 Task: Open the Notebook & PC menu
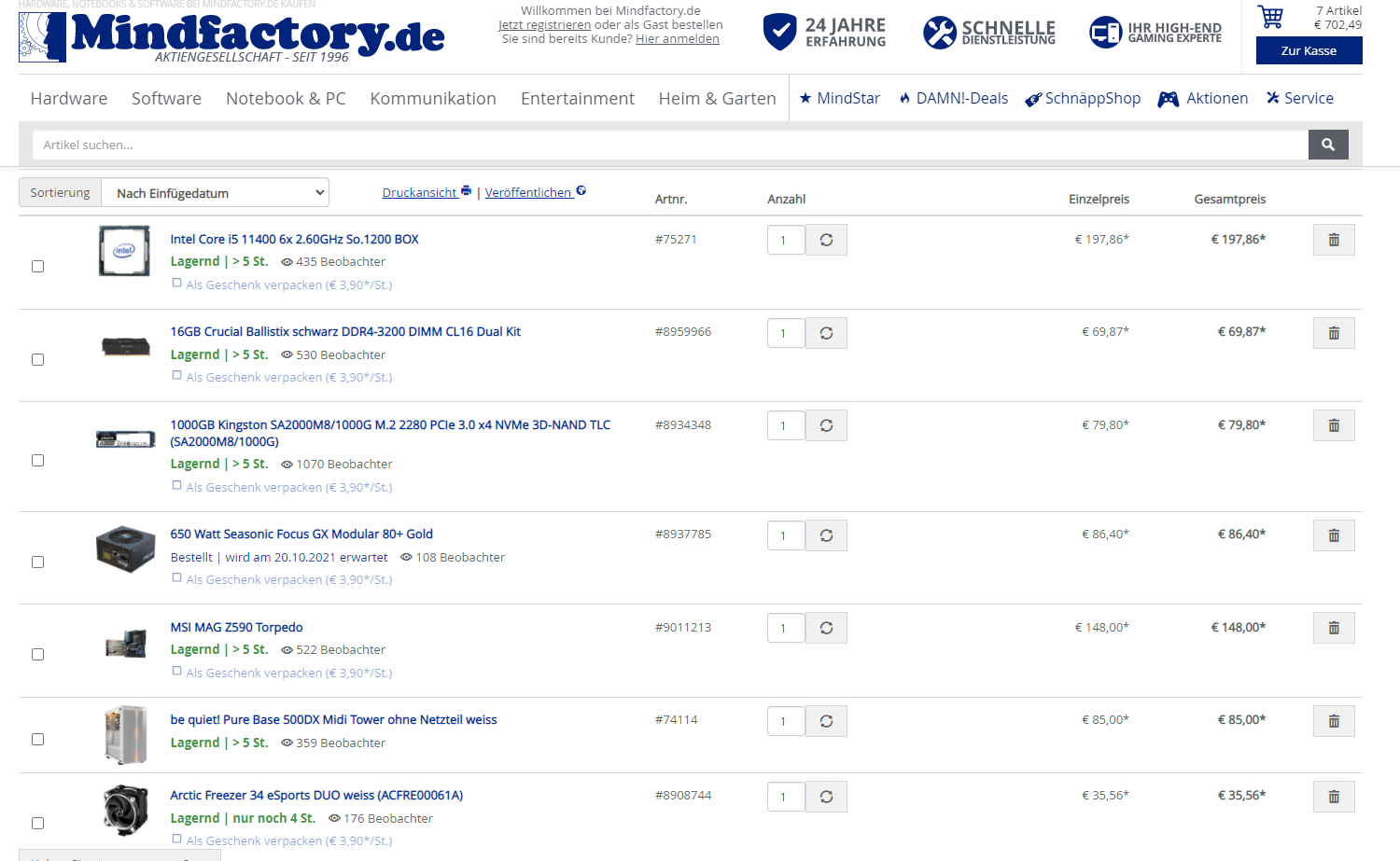pyautogui.click(x=286, y=98)
